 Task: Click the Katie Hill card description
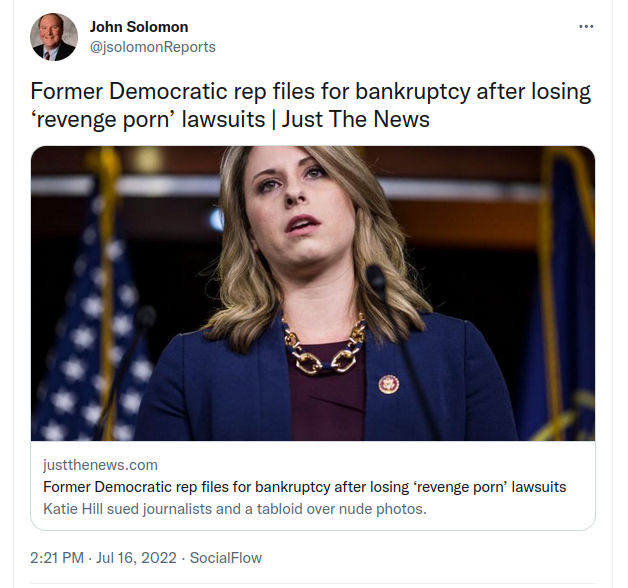pos(235,509)
